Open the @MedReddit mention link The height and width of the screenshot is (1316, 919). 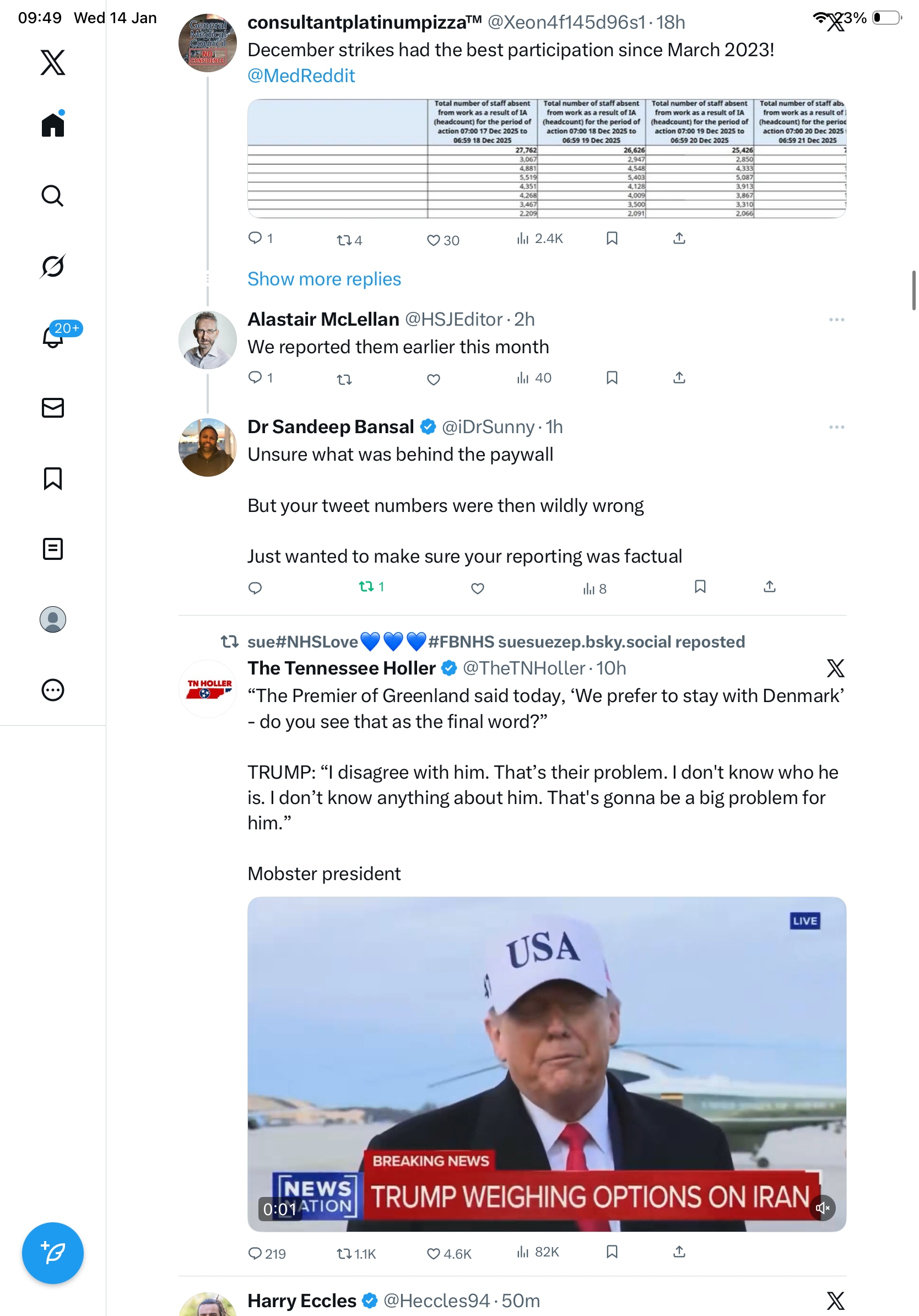click(301, 75)
